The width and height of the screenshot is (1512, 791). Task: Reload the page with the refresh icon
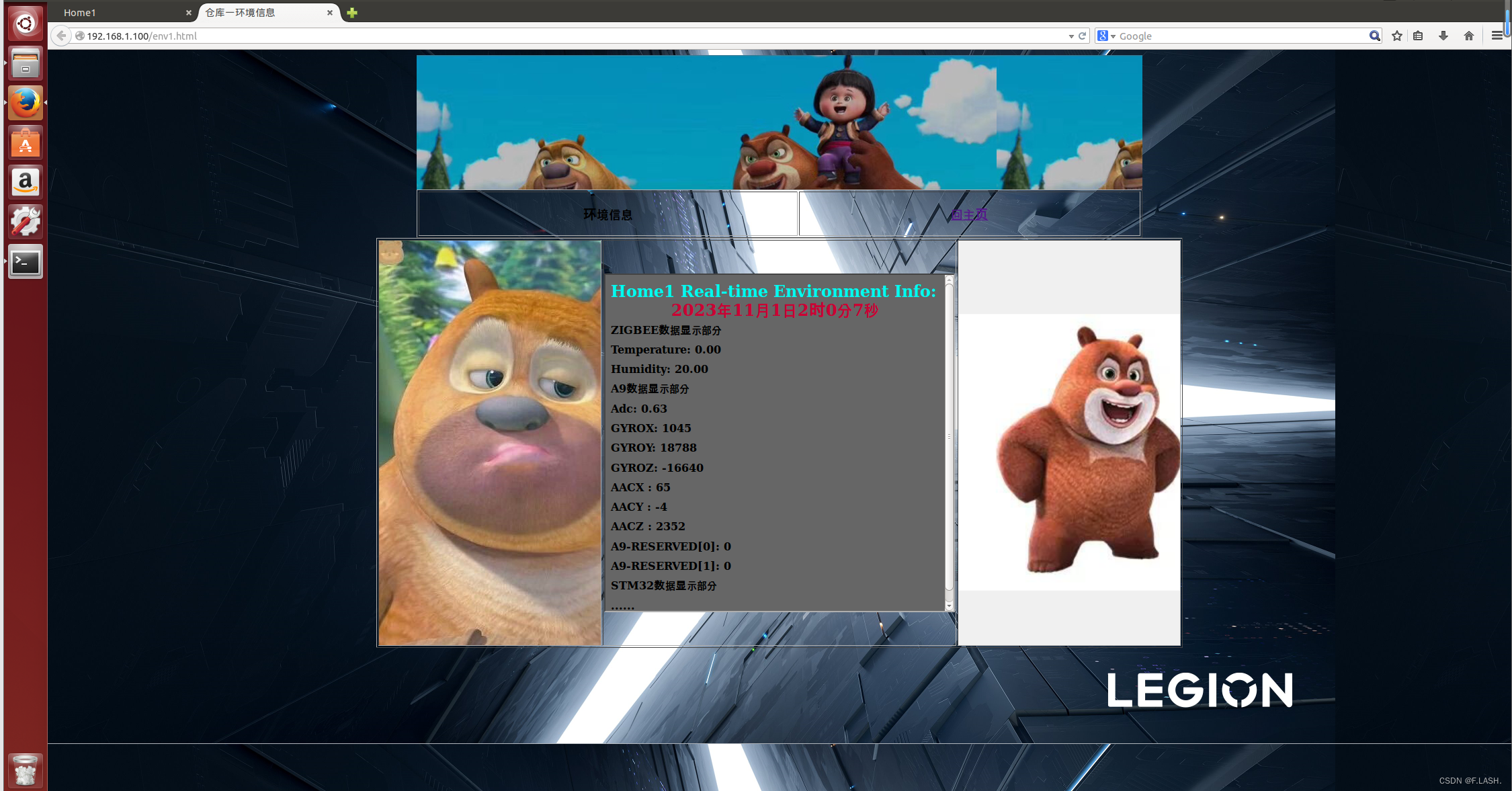(x=1082, y=36)
